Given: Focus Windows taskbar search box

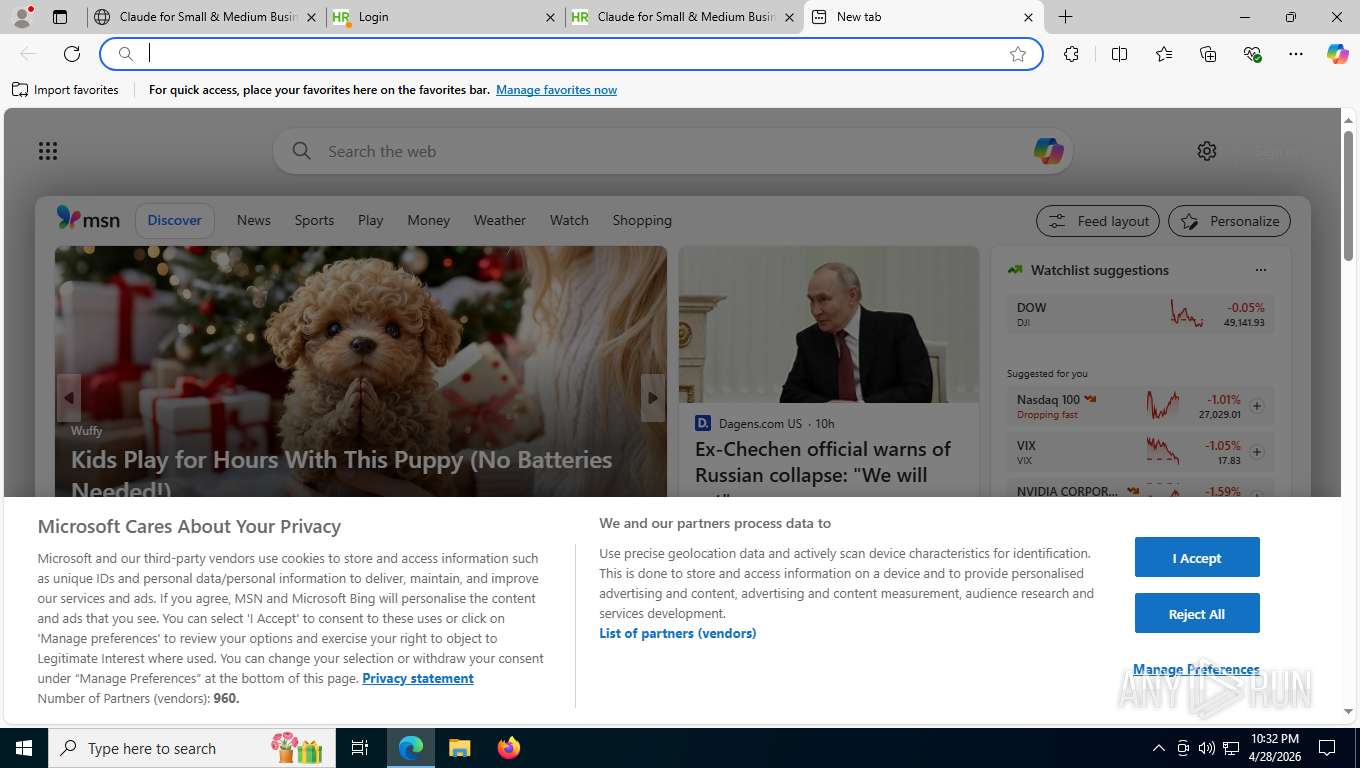Looking at the screenshot, I should point(192,748).
